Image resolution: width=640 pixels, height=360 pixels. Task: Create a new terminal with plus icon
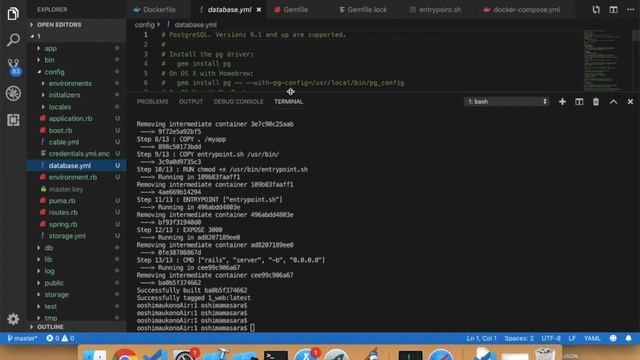click(562, 102)
